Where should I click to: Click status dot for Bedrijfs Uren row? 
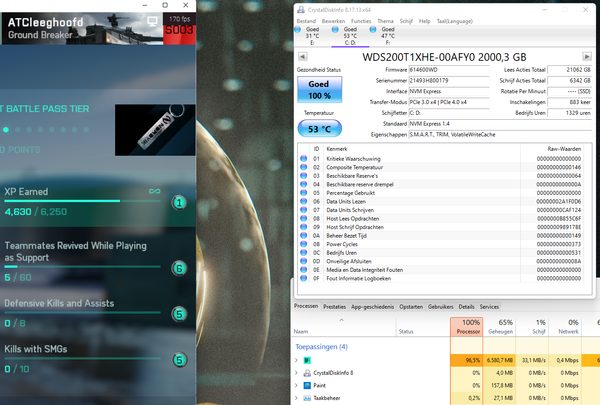pyautogui.click(x=303, y=253)
